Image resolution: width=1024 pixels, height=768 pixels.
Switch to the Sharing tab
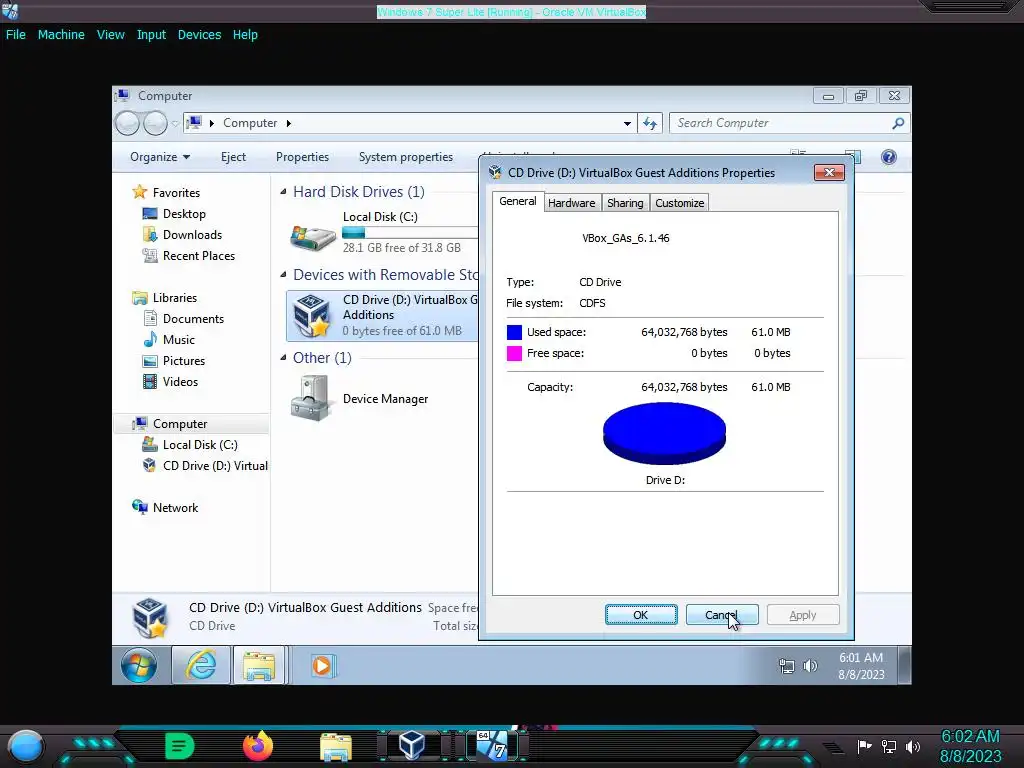click(x=625, y=203)
